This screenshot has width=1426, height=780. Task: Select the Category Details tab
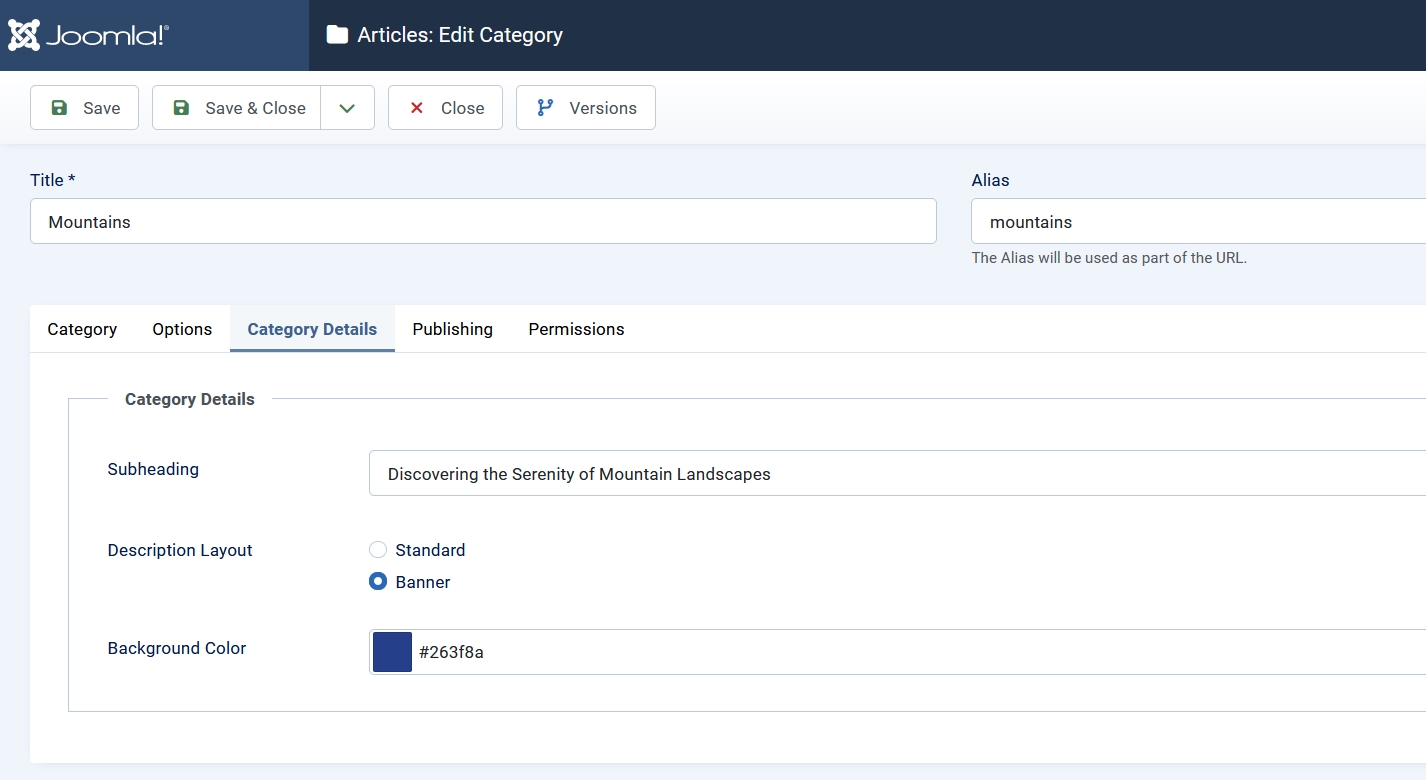point(312,329)
